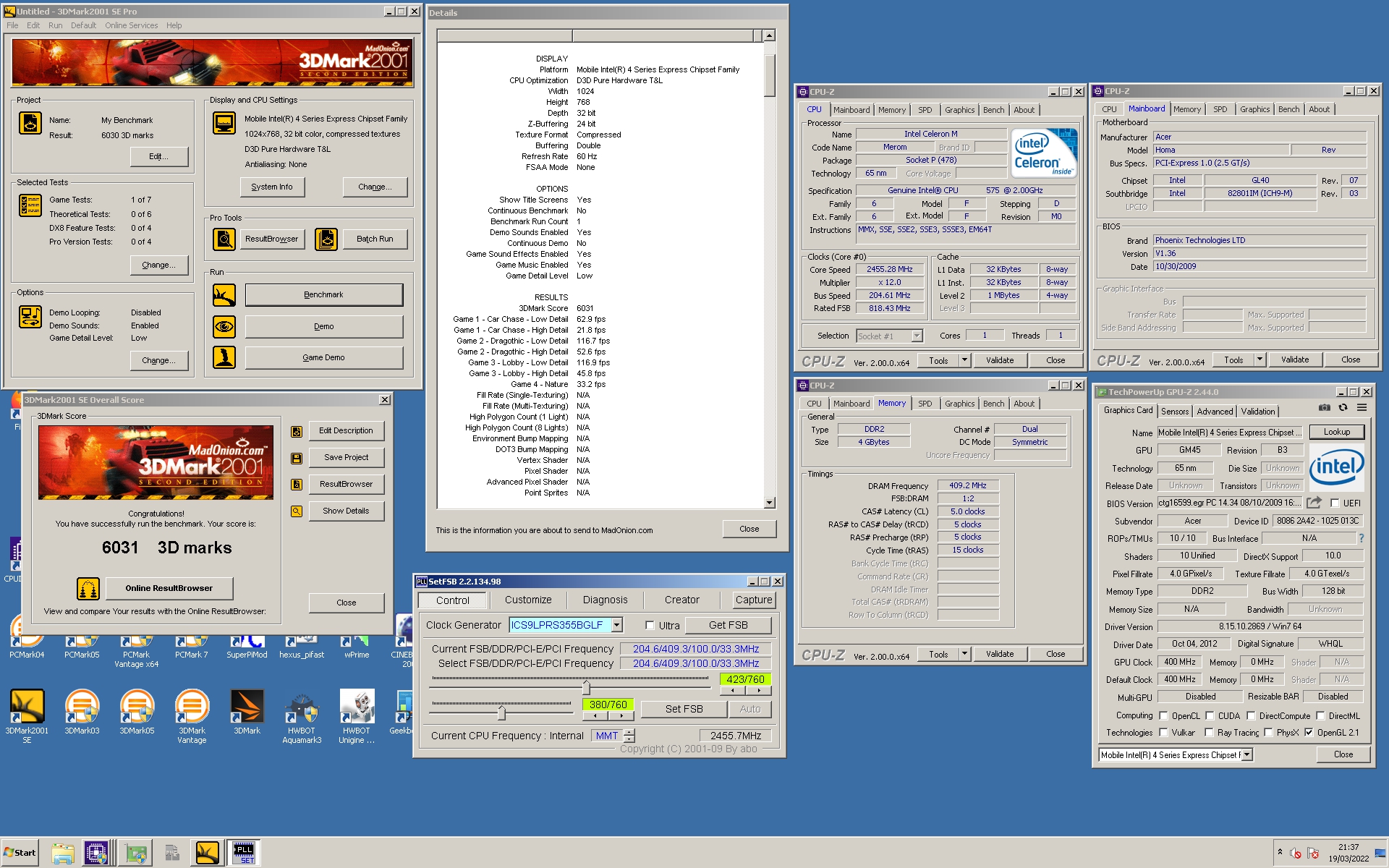1389x868 pixels.
Task: Click the Online ResultBrowser icon
Action: click(88, 589)
